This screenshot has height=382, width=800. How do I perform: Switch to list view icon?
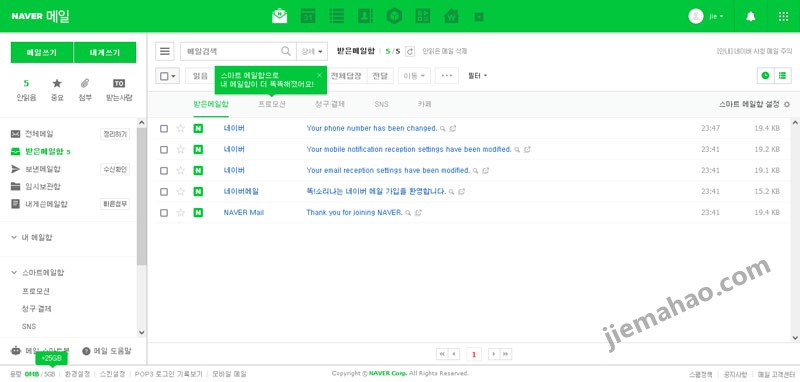782,75
